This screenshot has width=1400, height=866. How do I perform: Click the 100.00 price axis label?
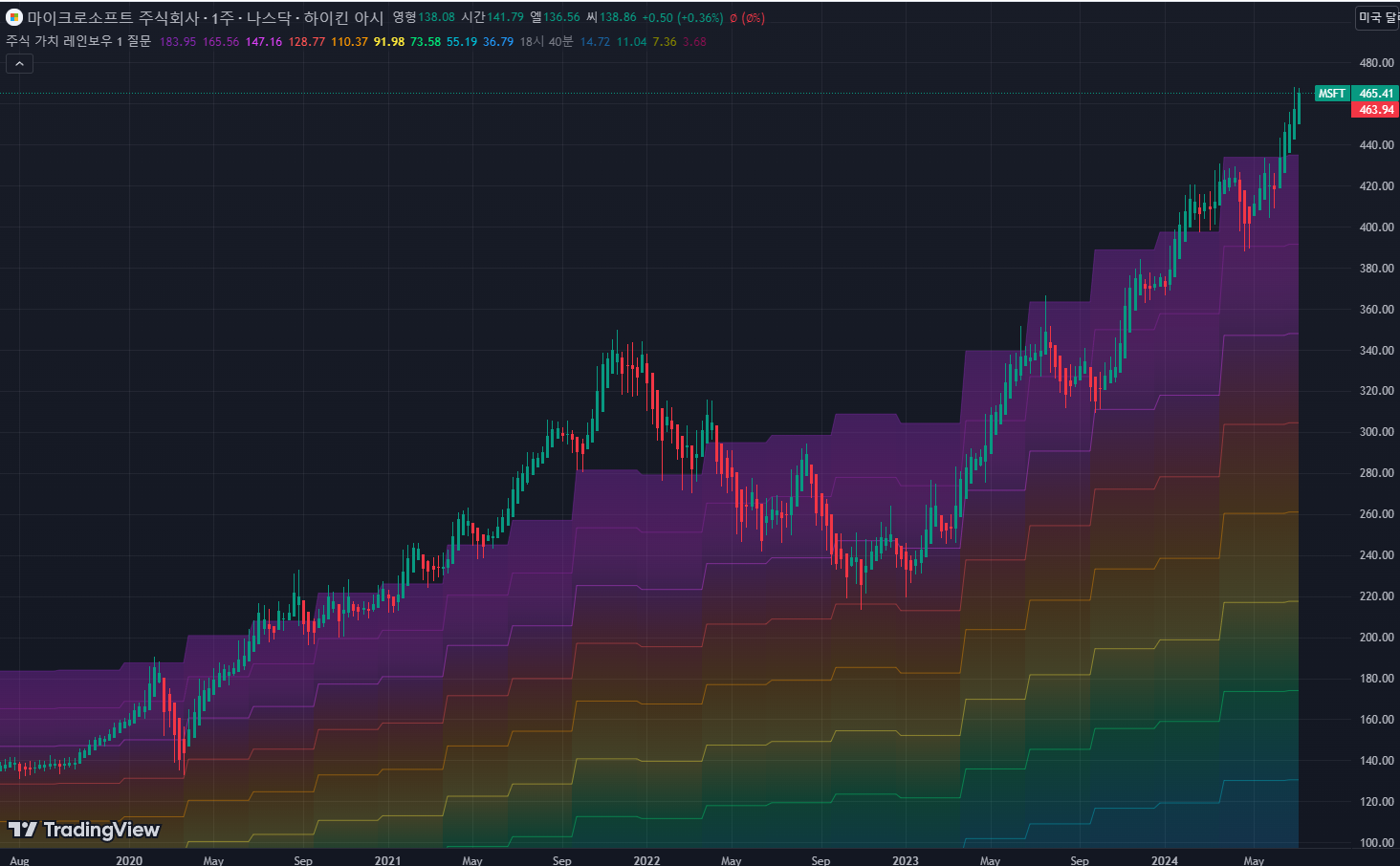pos(1377,843)
